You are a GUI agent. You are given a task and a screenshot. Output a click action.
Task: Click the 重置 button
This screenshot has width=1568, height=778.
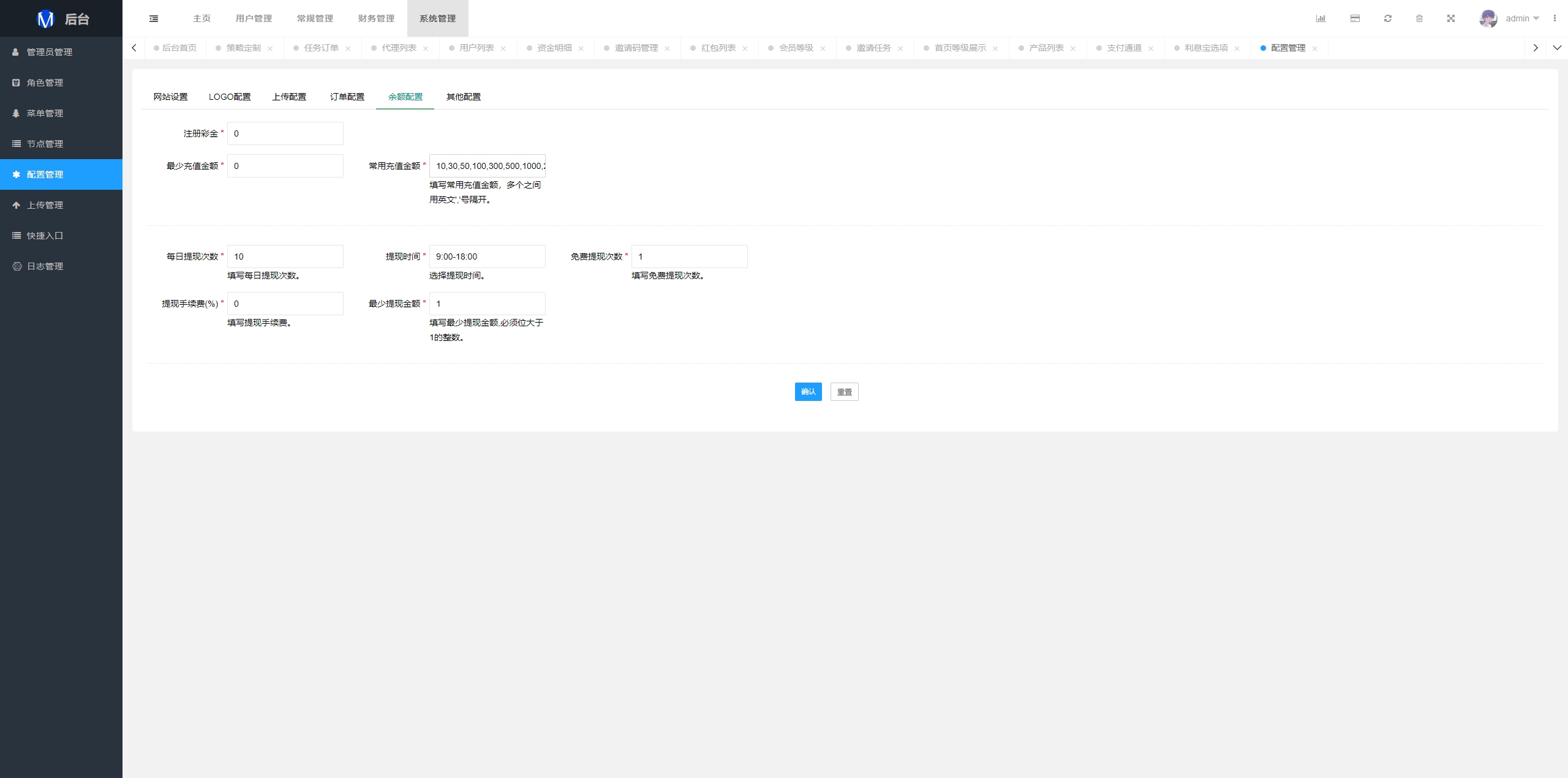pyautogui.click(x=843, y=391)
